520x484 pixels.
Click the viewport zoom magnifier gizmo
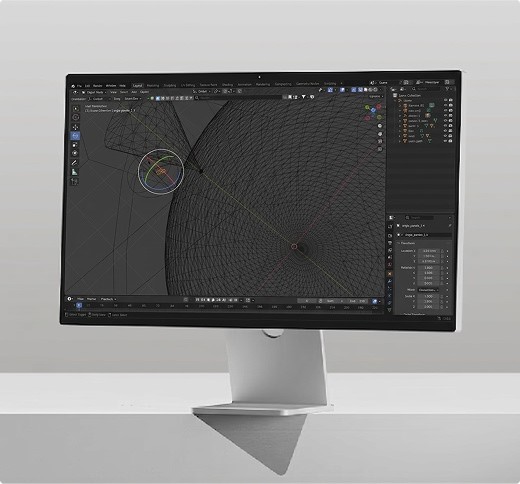point(380,126)
